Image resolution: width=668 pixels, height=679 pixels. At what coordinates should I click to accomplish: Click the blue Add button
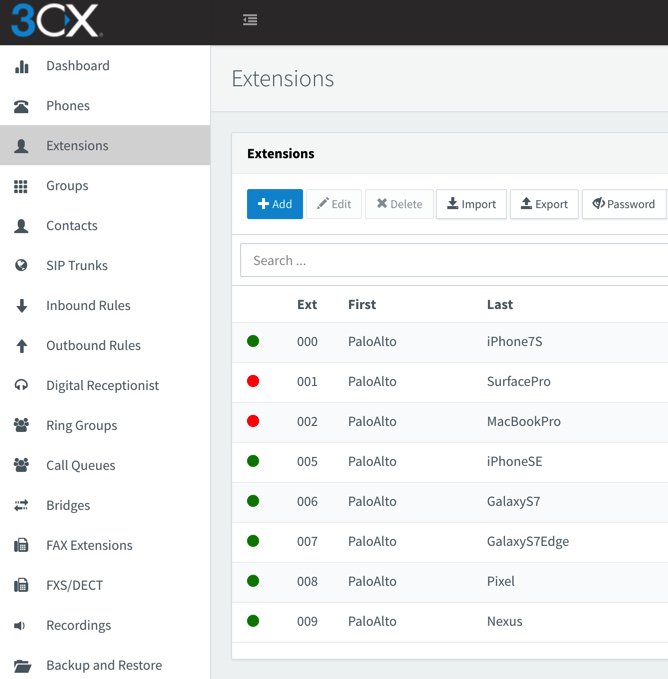(275, 204)
